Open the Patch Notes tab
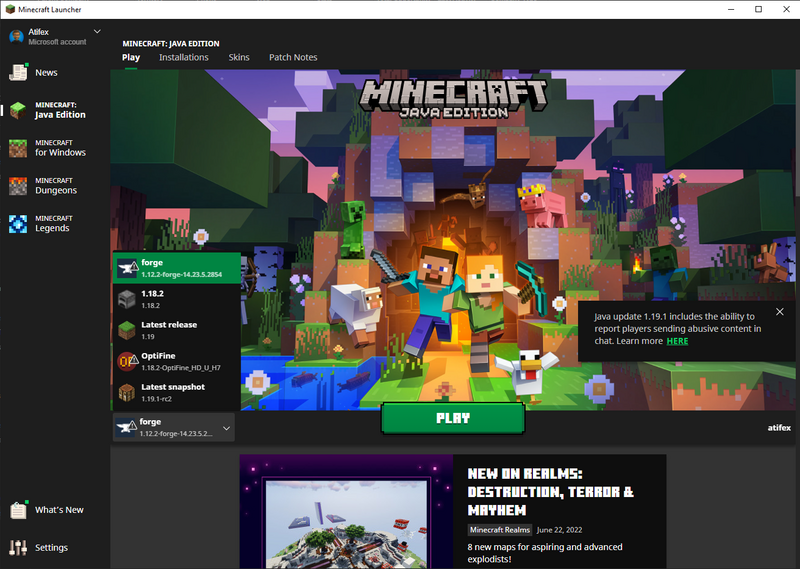The height and width of the screenshot is (569, 800). click(293, 57)
